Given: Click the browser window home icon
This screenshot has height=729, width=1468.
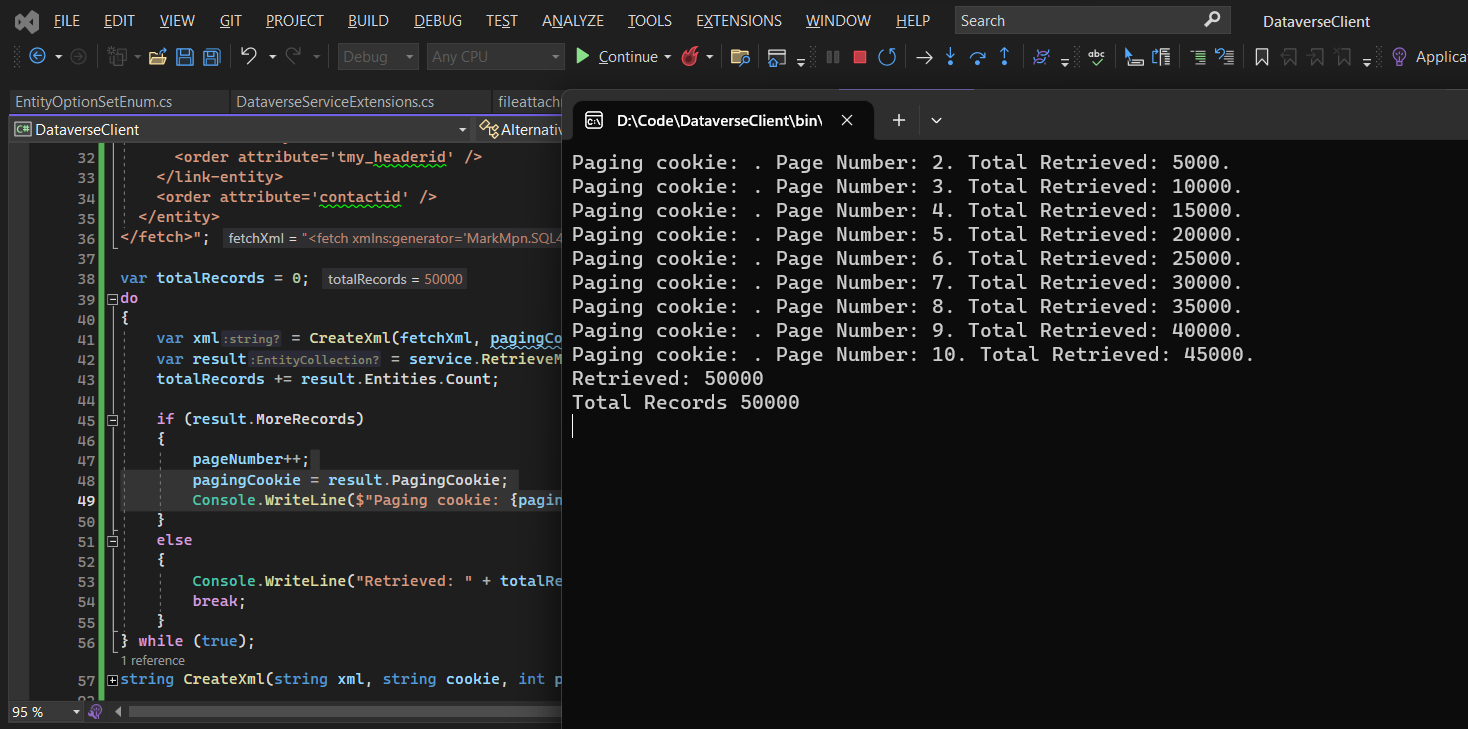Looking at the screenshot, I should click(x=777, y=57).
